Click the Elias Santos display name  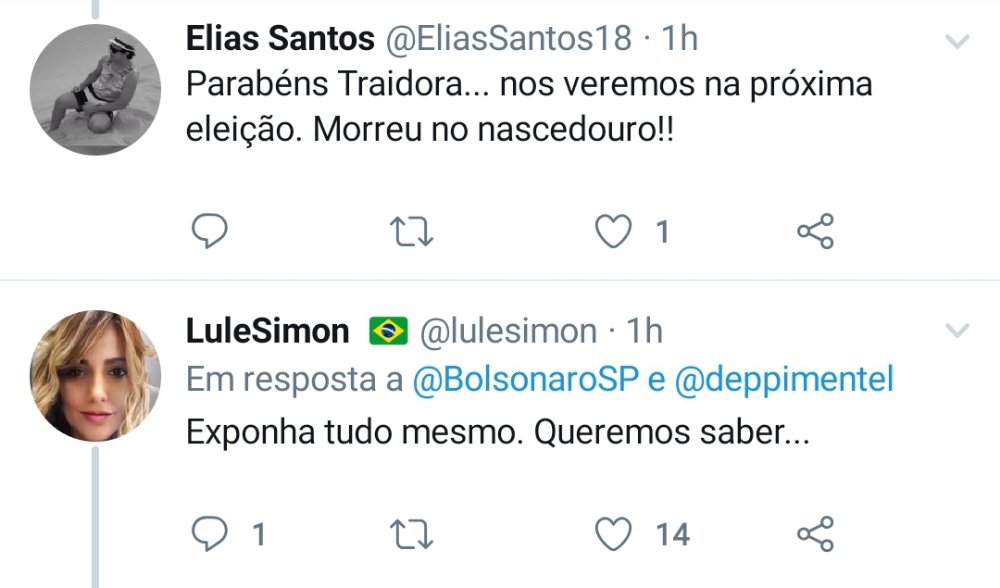coord(280,38)
